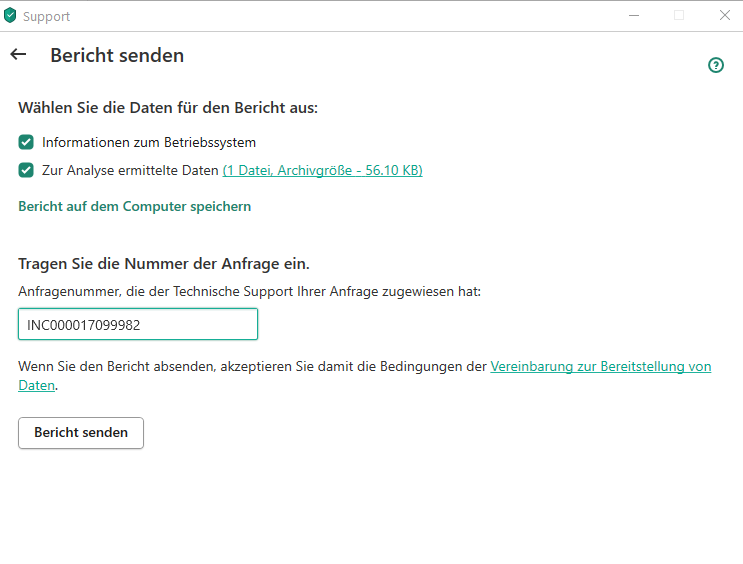
Task: Click the "Bericht senden" page heading
Action: point(117,55)
